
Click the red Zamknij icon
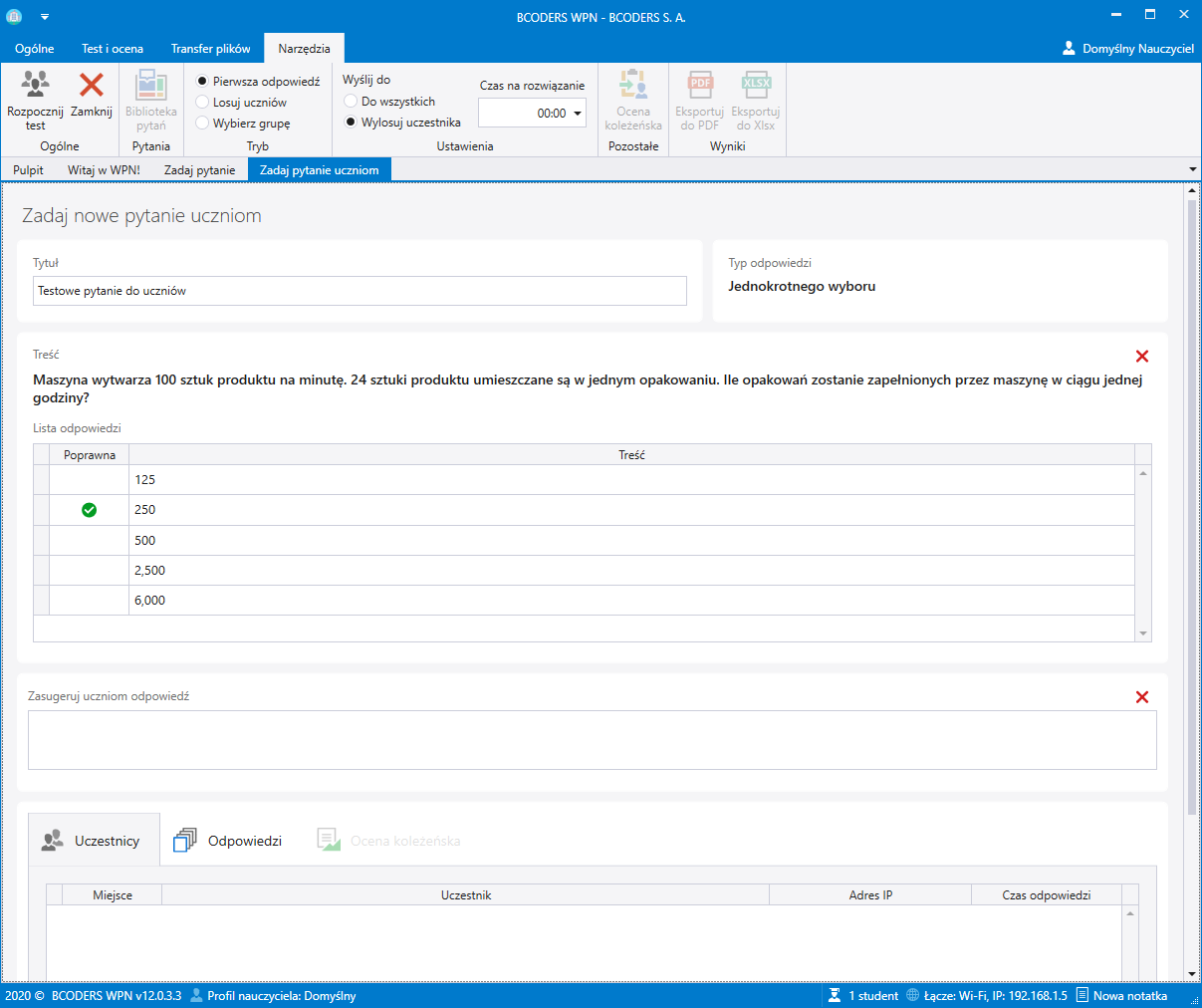coord(92,85)
